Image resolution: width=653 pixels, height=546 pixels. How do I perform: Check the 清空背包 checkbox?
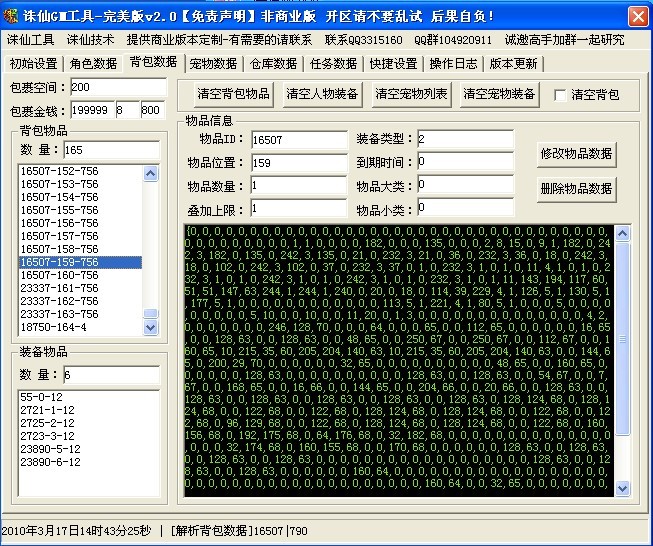point(560,95)
